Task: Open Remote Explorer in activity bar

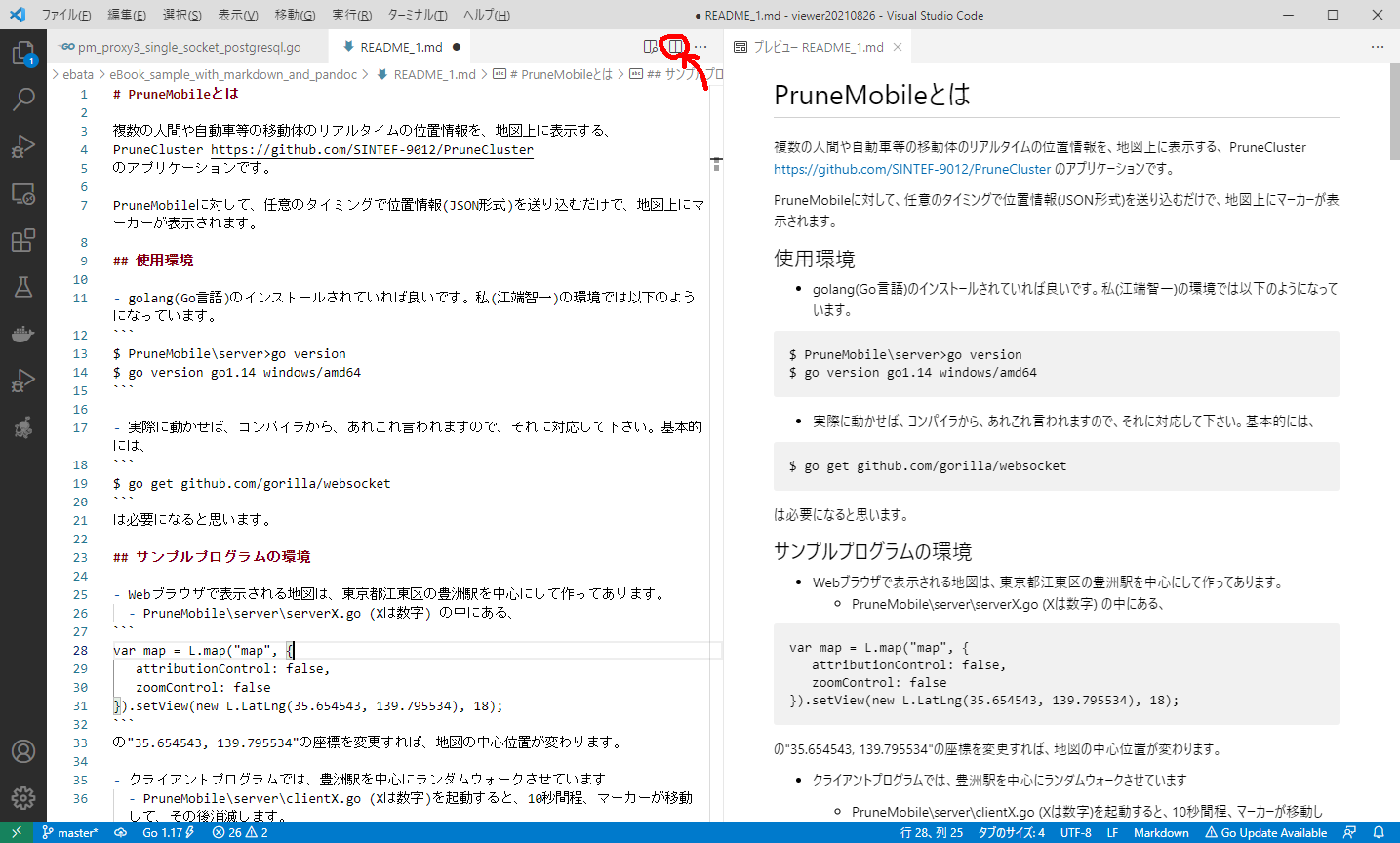Action: (x=23, y=193)
